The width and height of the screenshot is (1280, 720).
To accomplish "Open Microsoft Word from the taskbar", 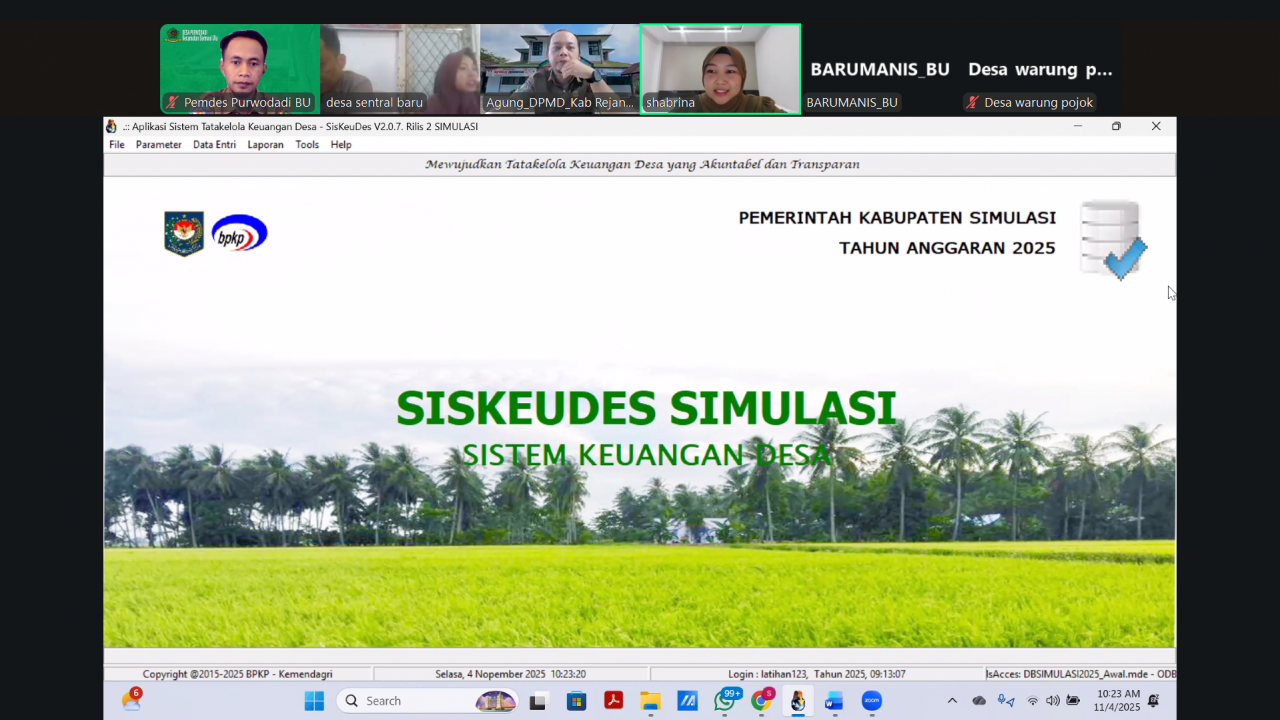I will [x=834, y=701].
